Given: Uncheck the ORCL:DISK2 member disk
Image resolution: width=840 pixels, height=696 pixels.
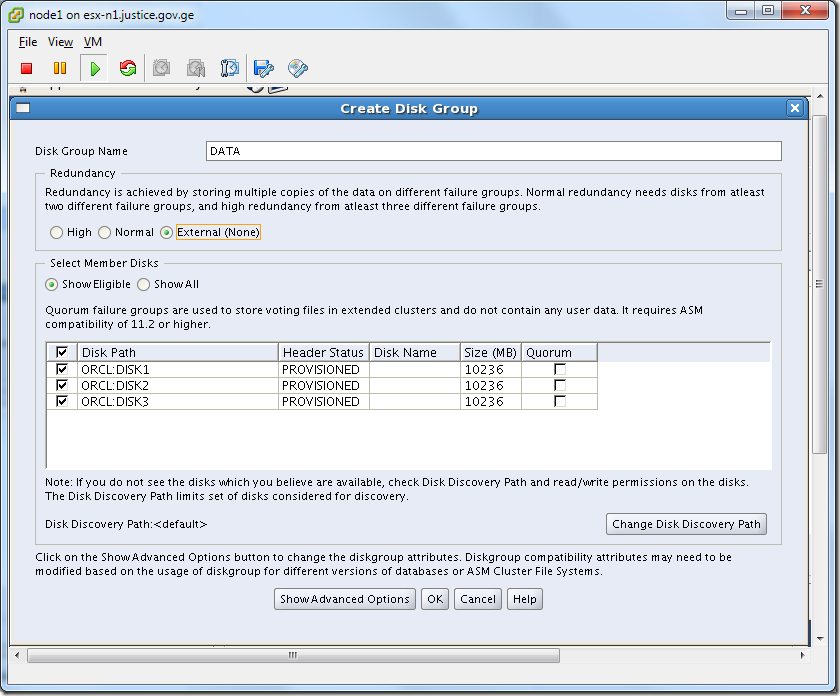Looking at the screenshot, I should [x=62, y=385].
